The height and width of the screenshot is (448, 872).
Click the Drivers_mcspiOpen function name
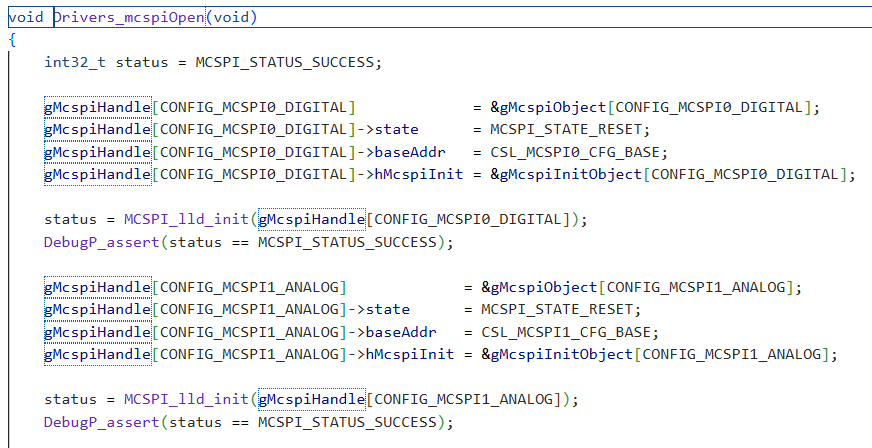[129, 17]
